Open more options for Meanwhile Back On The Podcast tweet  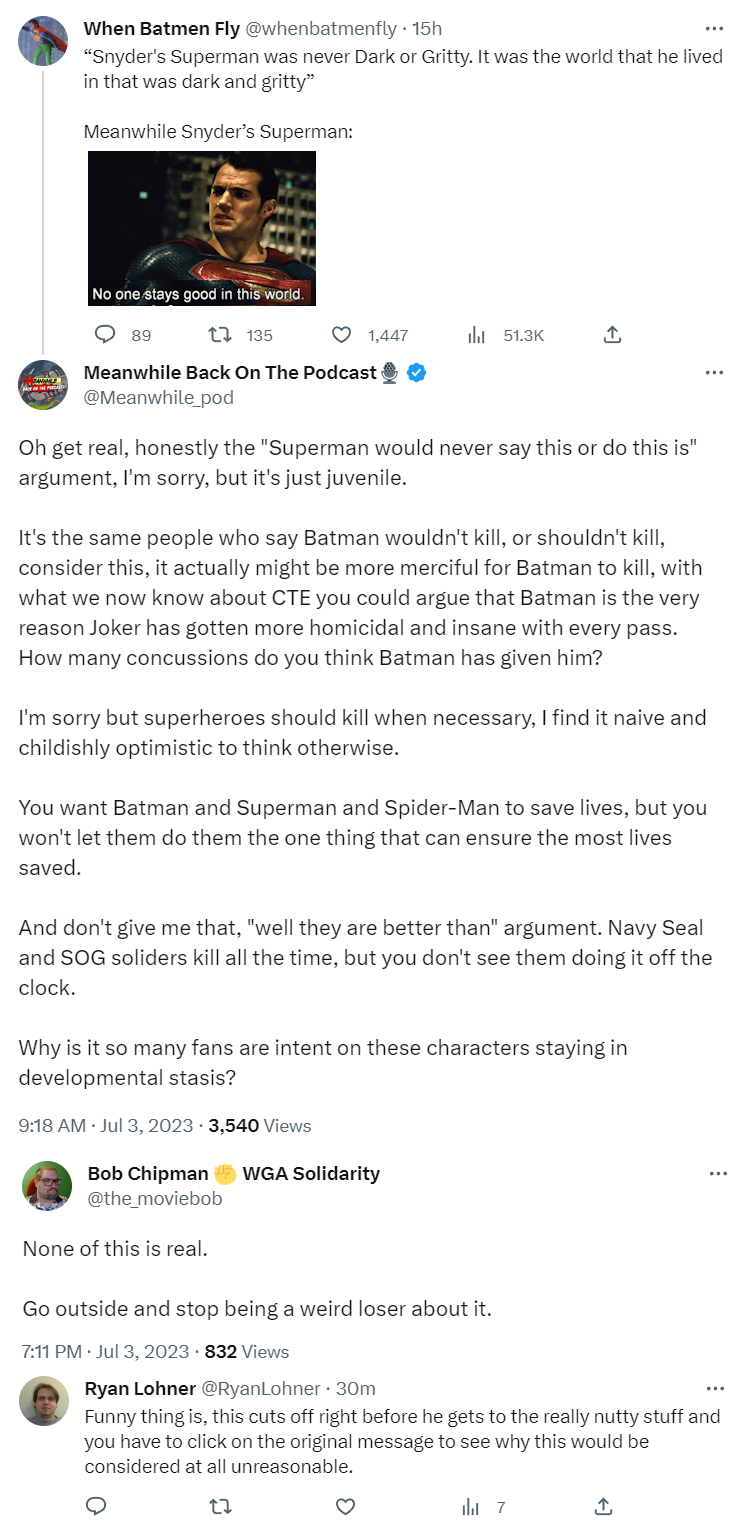(x=714, y=373)
